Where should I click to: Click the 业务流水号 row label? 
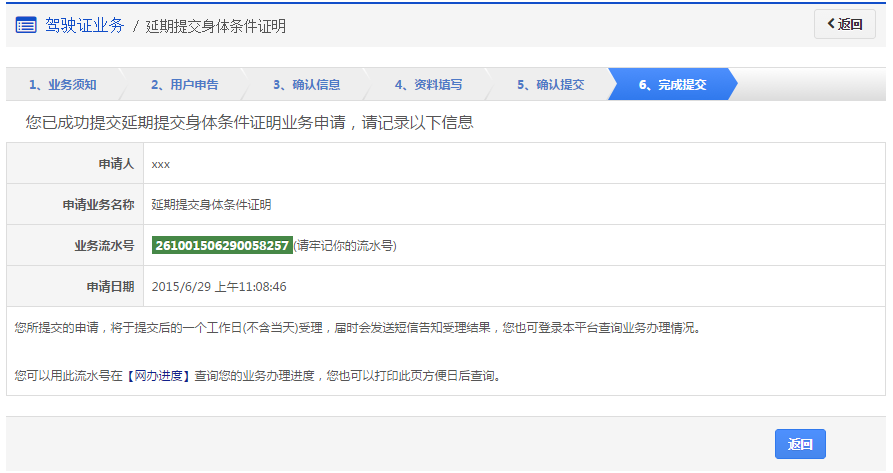104,246
